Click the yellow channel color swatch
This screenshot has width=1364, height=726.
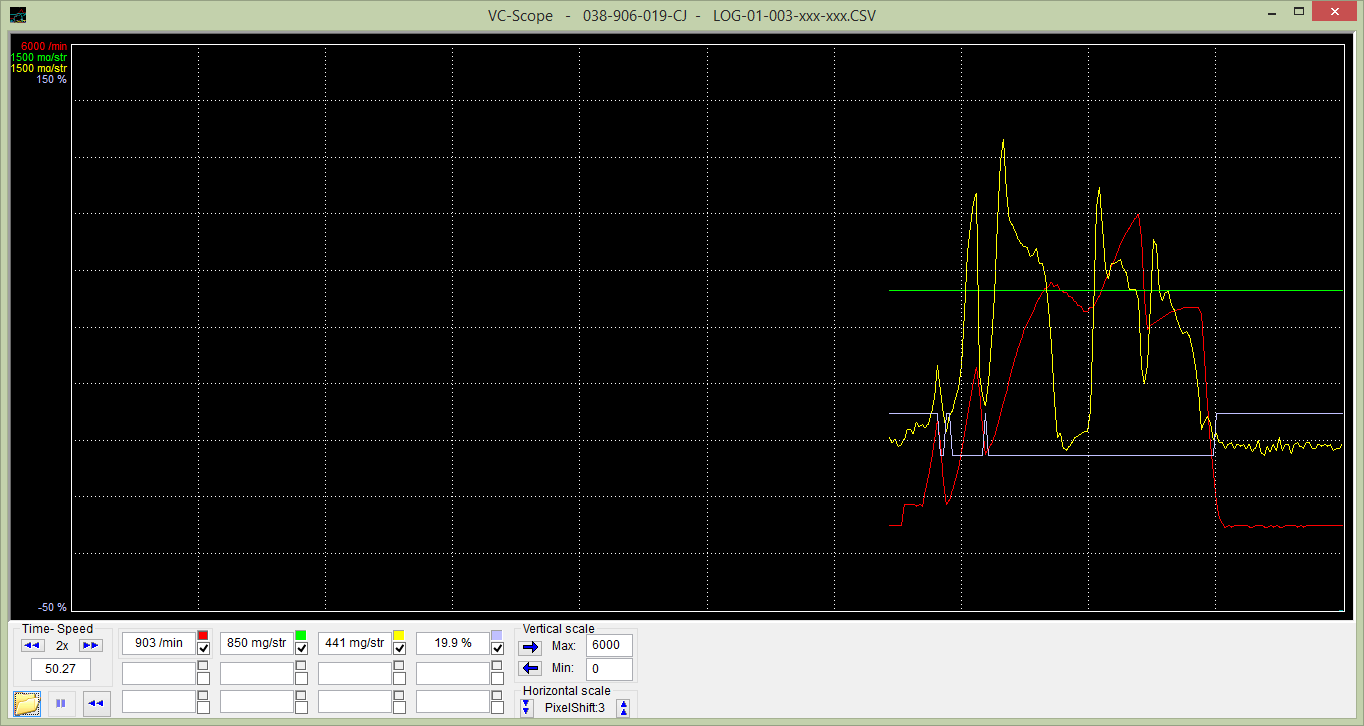click(x=399, y=635)
